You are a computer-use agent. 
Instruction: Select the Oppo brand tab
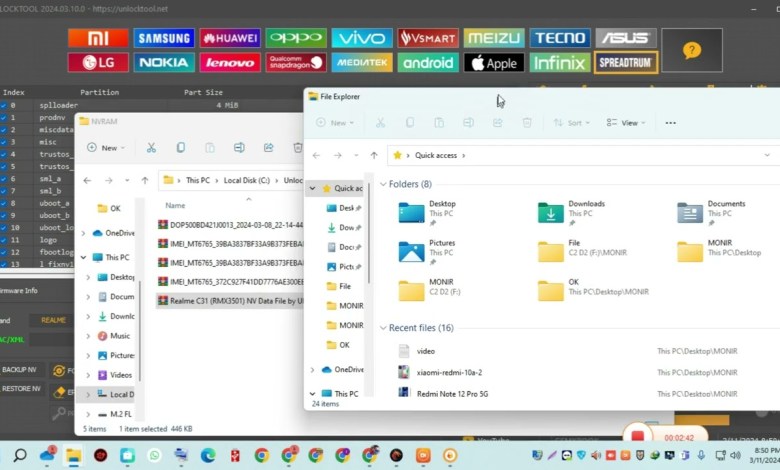296,38
